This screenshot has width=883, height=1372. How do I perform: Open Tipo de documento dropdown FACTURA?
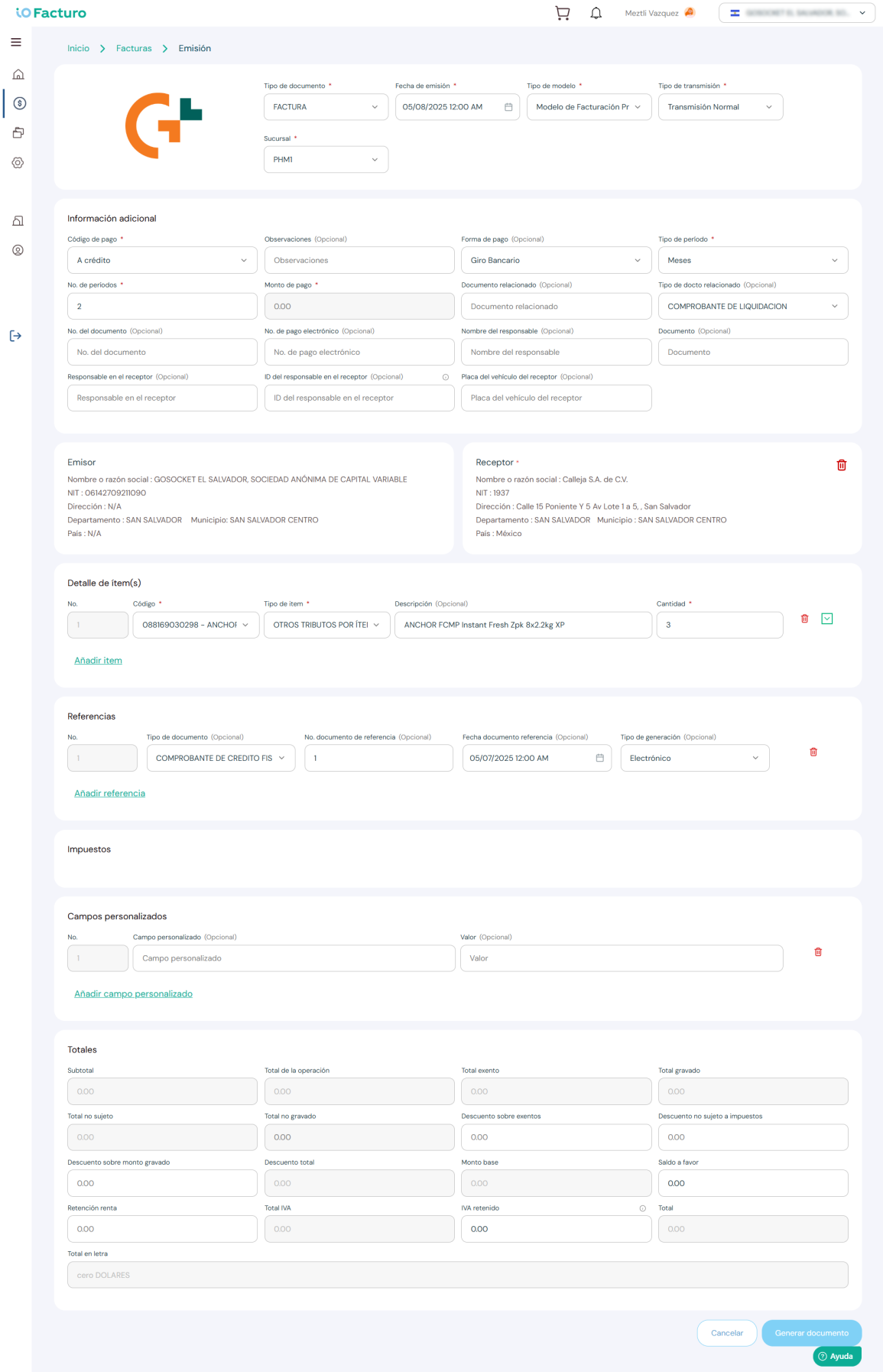[326, 107]
